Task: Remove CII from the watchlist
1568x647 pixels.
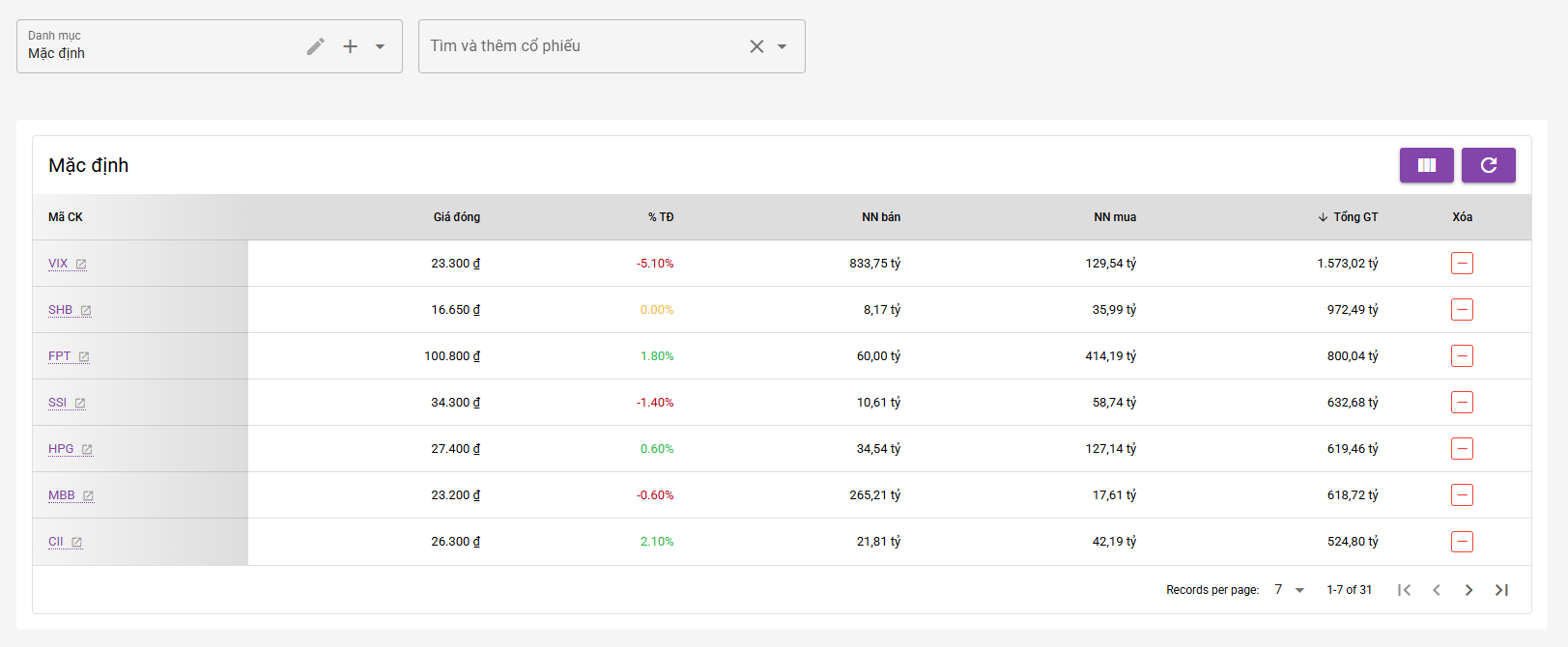Action: coord(1462,542)
